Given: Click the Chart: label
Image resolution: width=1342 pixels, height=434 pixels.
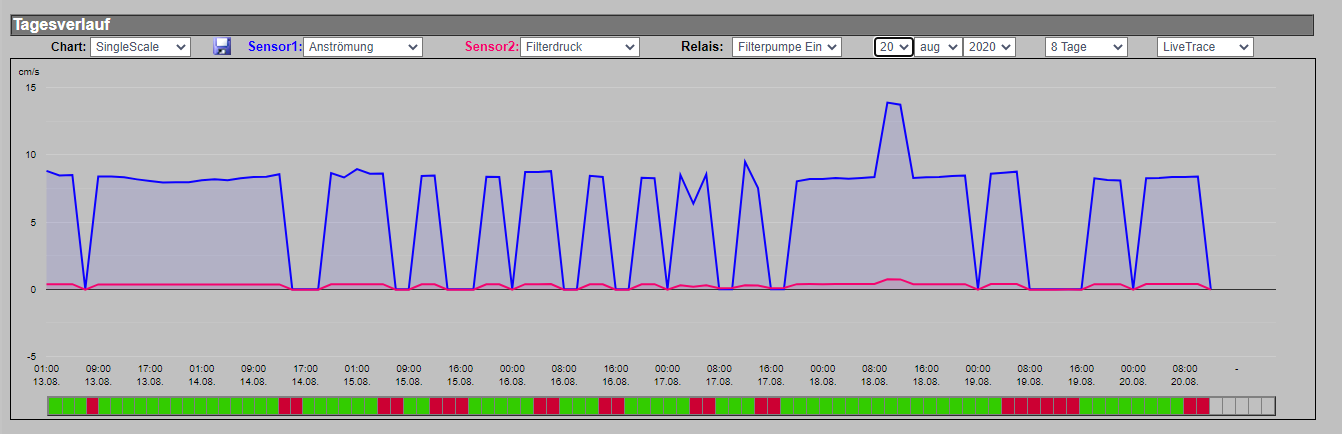Looking at the screenshot, I should click(69, 47).
